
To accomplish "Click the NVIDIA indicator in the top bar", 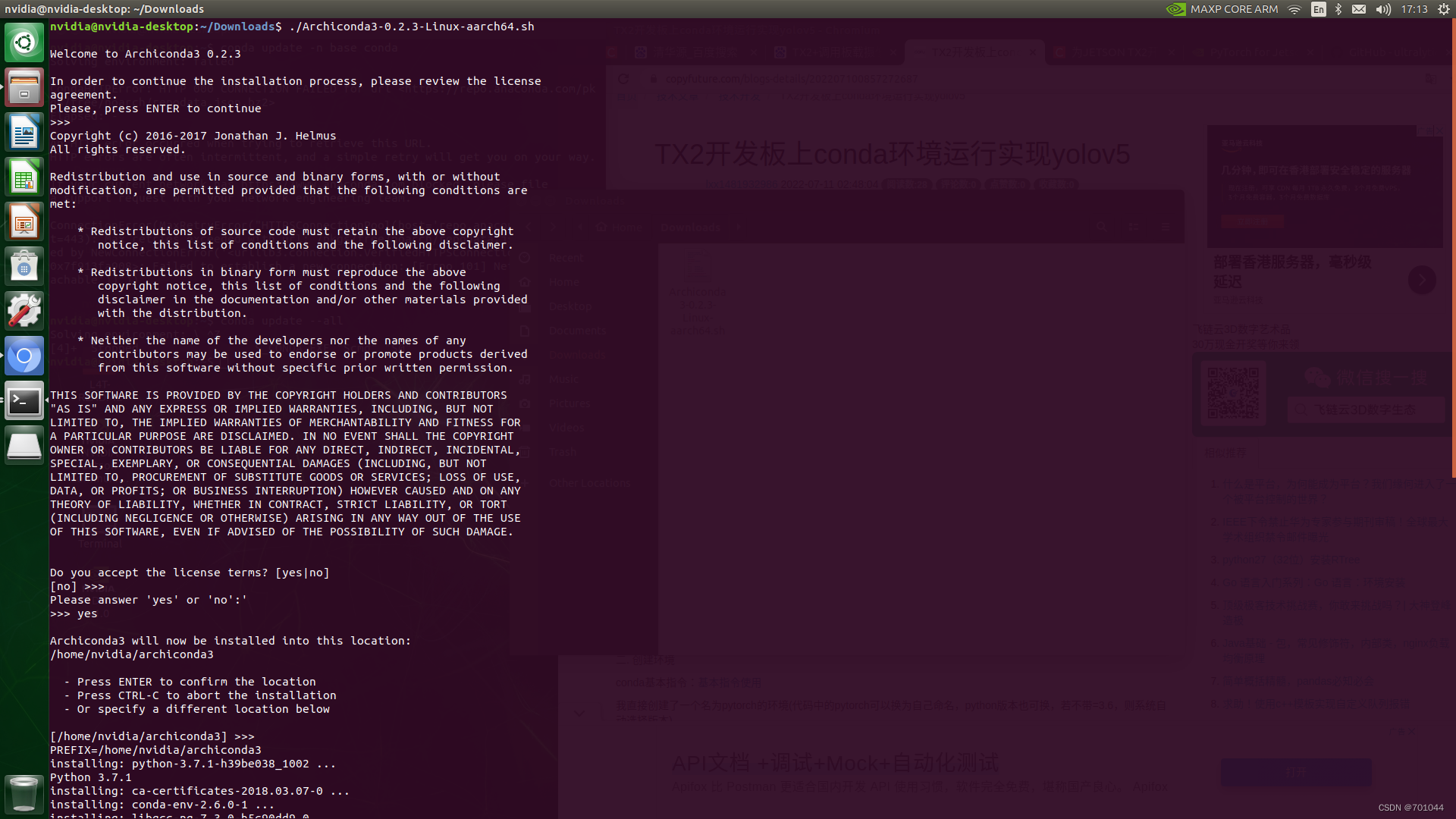I will pos(1175,9).
